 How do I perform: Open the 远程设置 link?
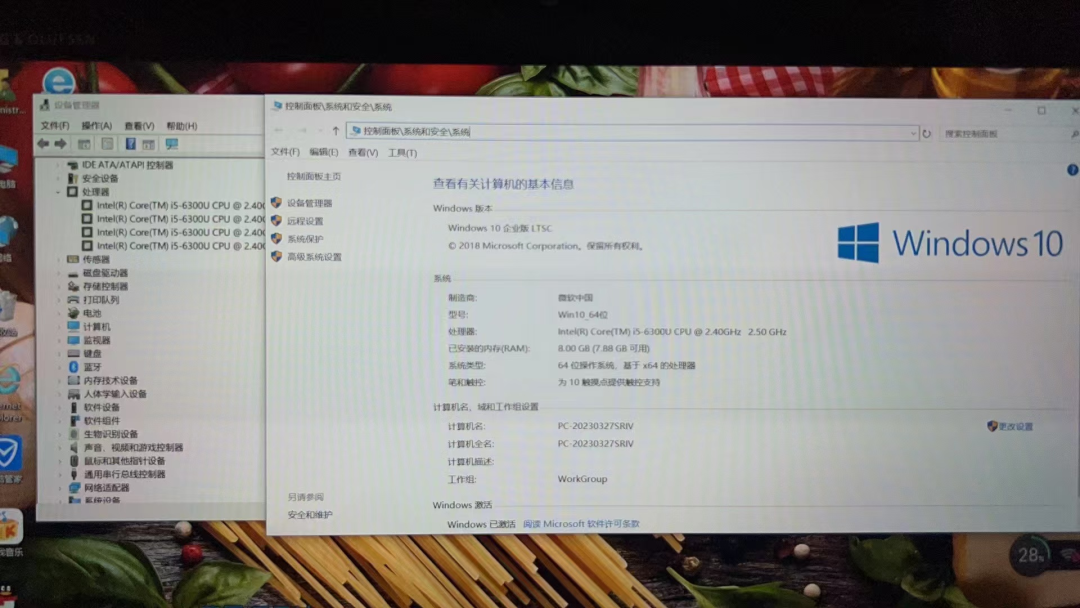(x=305, y=221)
